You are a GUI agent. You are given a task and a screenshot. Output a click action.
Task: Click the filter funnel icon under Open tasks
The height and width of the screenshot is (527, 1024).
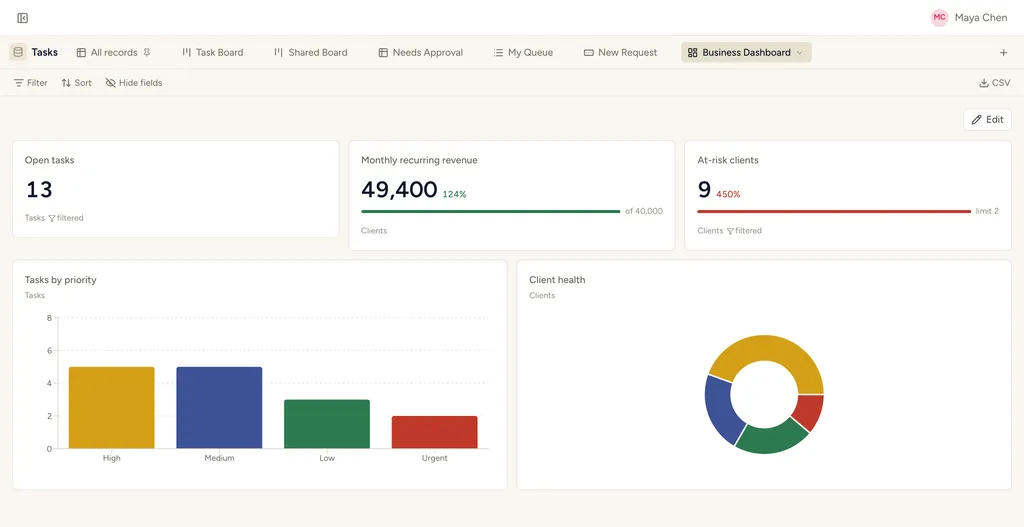pos(52,218)
